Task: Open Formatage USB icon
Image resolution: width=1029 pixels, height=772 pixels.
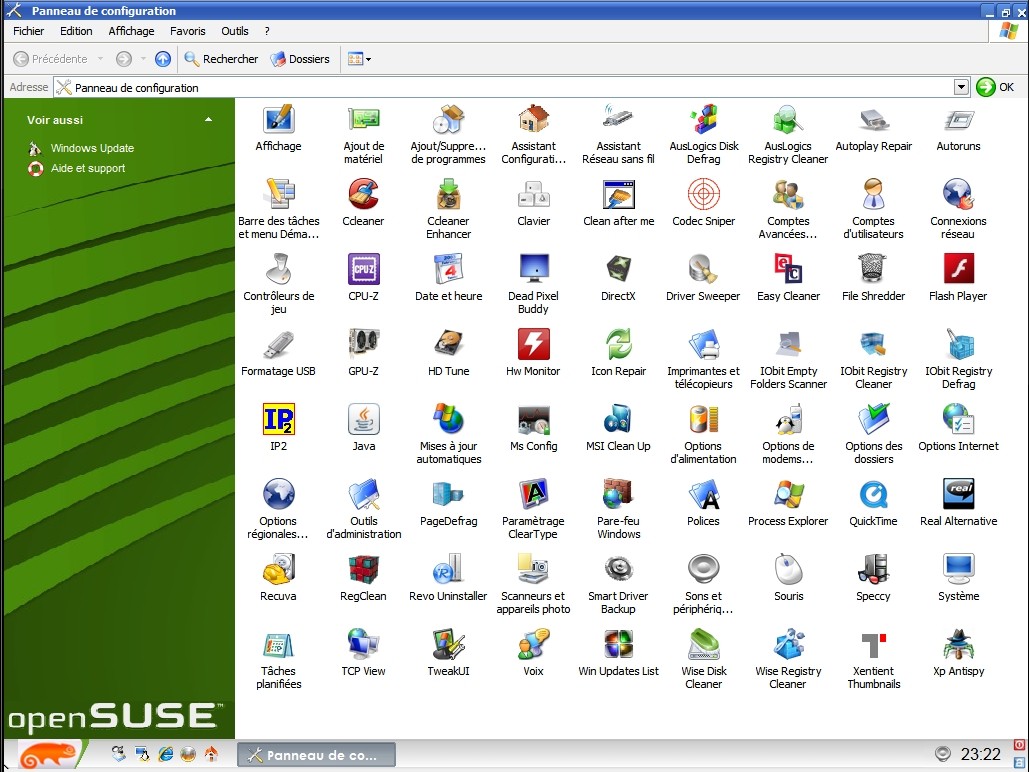Action: click(x=278, y=344)
